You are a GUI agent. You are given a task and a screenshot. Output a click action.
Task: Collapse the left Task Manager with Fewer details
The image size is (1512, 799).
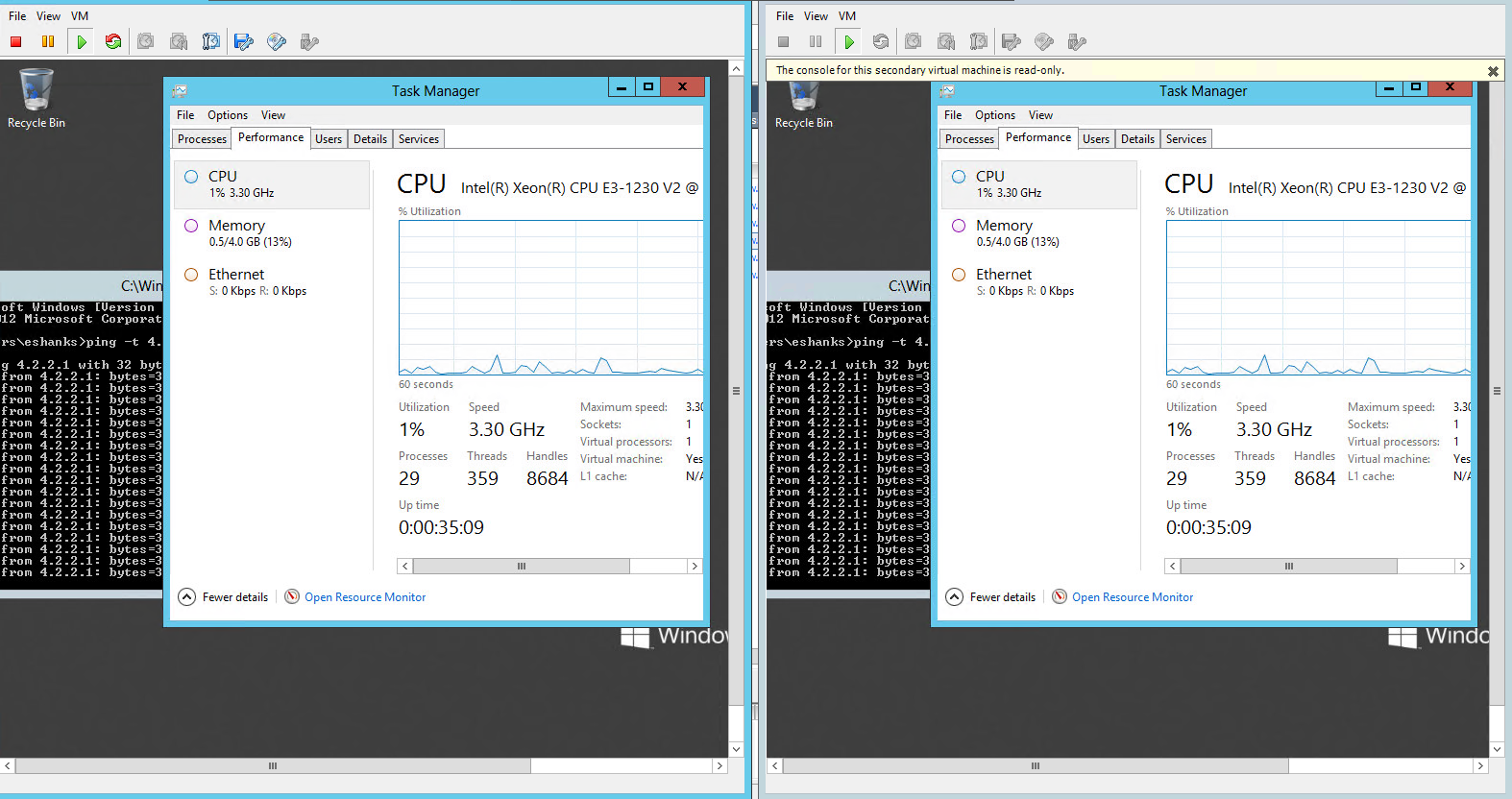coord(224,597)
